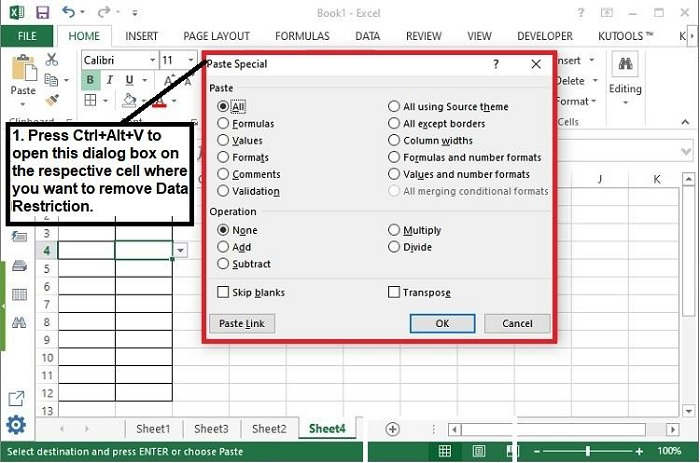Enable the Transpose checkbox
The image size is (700, 463).
(394, 292)
